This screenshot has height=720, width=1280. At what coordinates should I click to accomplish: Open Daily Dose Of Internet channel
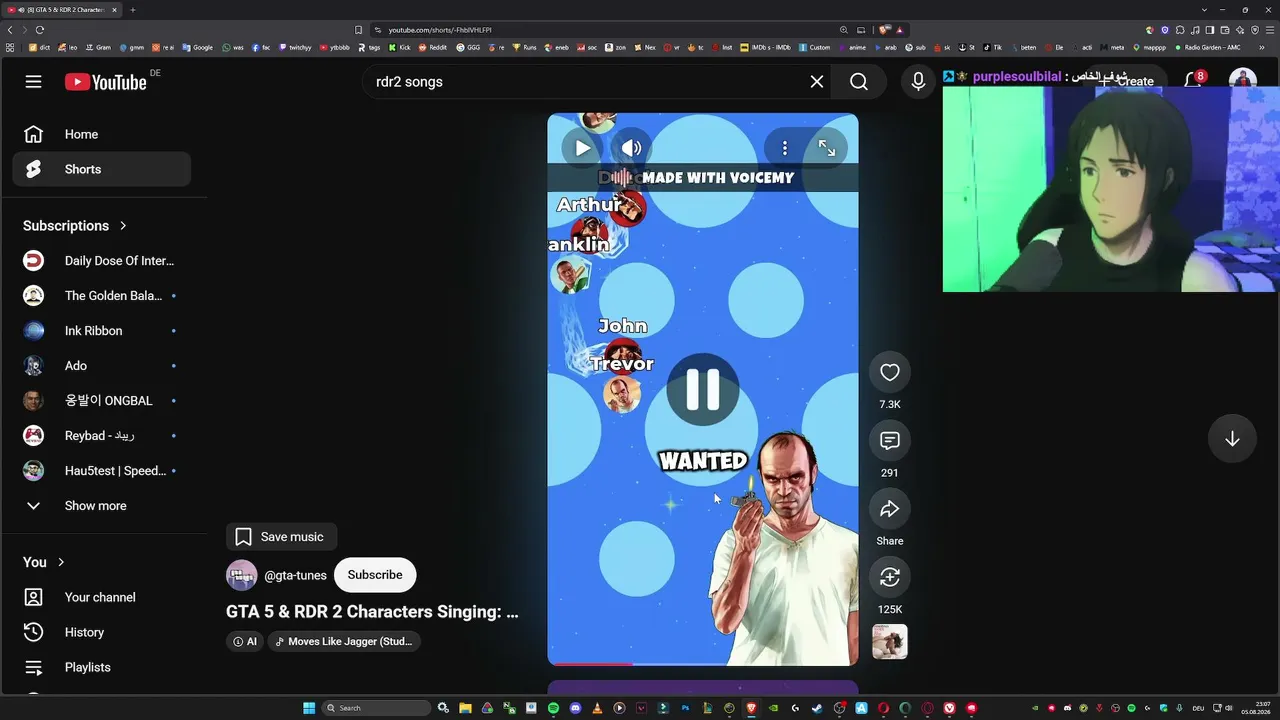coord(102,261)
